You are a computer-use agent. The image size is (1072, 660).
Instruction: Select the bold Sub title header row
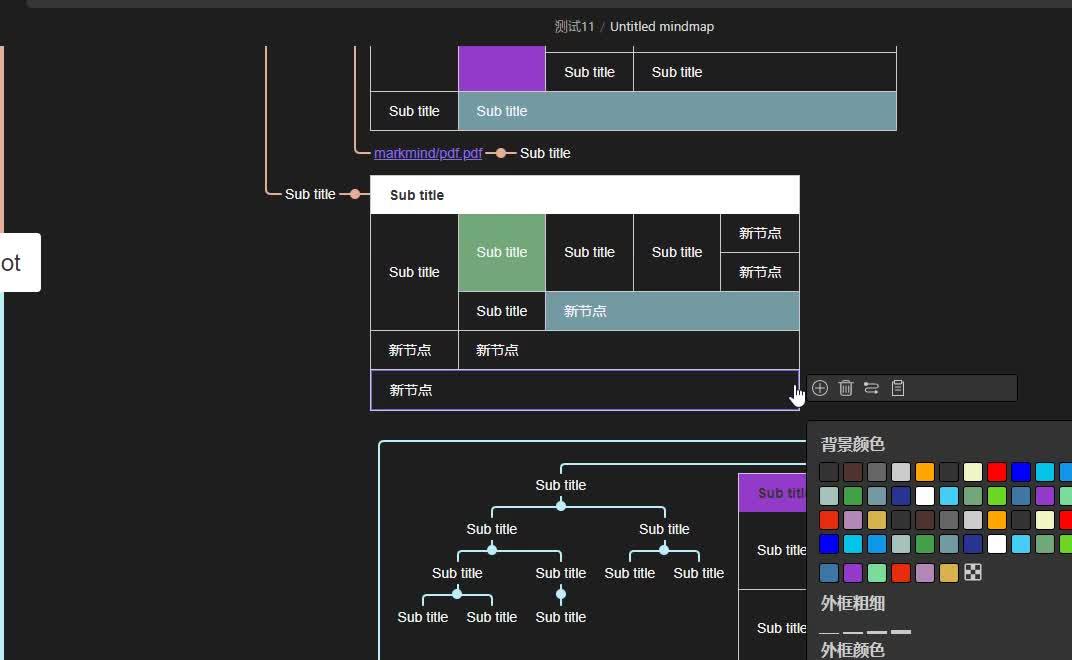[417, 194]
